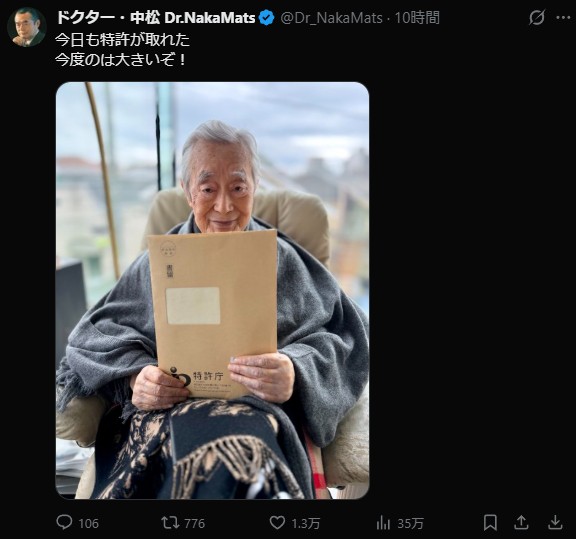
Task: Open the profile avatar picture
Action: pyautogui.click(x=27, y=27)
